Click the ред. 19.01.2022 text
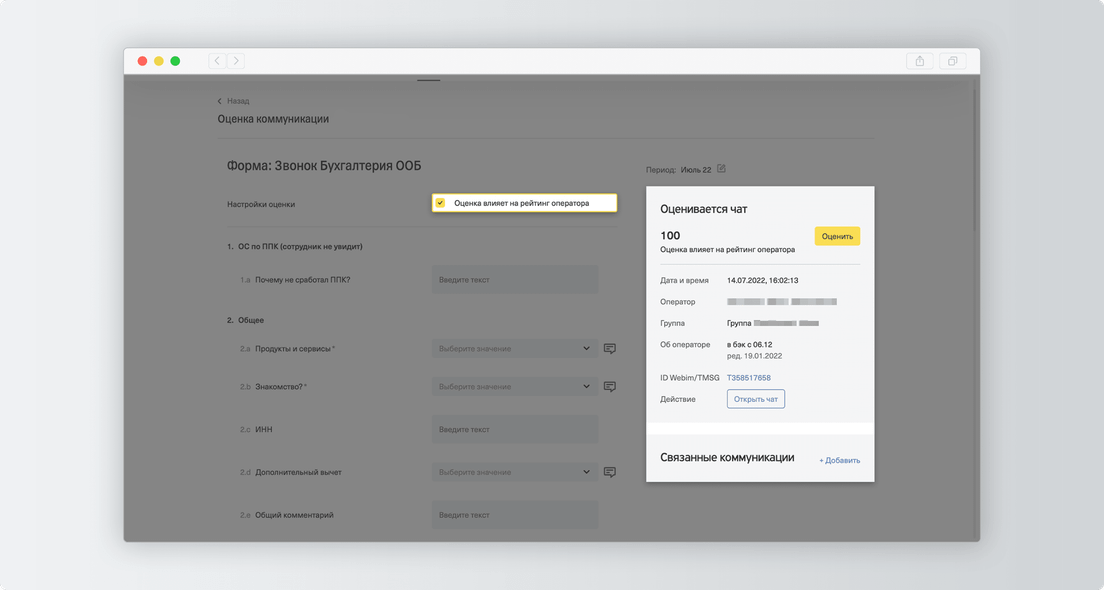The image size is (1104, 590). [755, 356]
